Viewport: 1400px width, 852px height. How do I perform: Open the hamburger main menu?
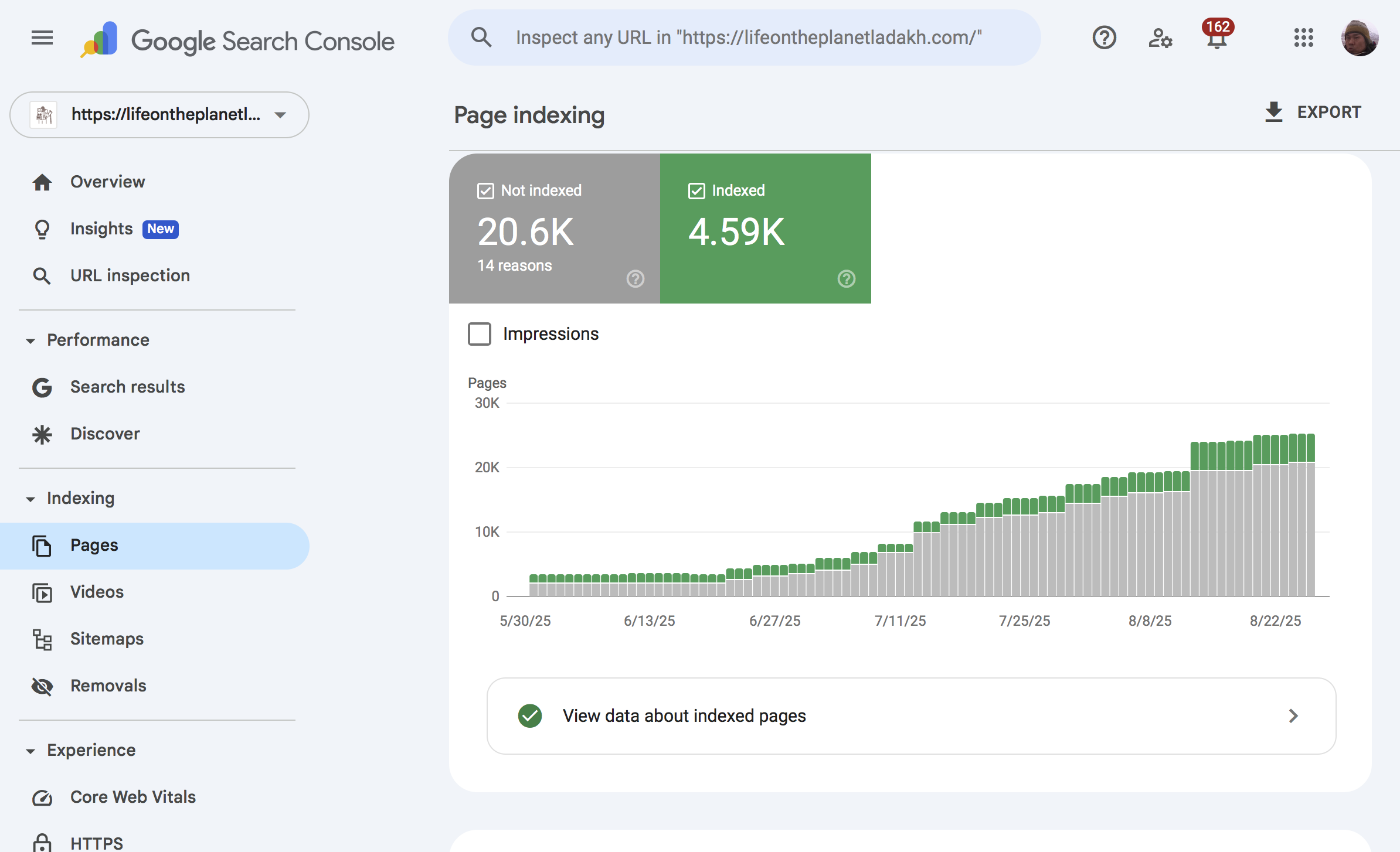click(x=42, y=38)
